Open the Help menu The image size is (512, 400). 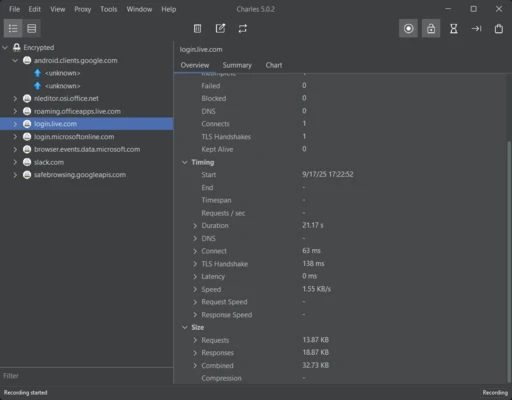click(x=169, y=9)
